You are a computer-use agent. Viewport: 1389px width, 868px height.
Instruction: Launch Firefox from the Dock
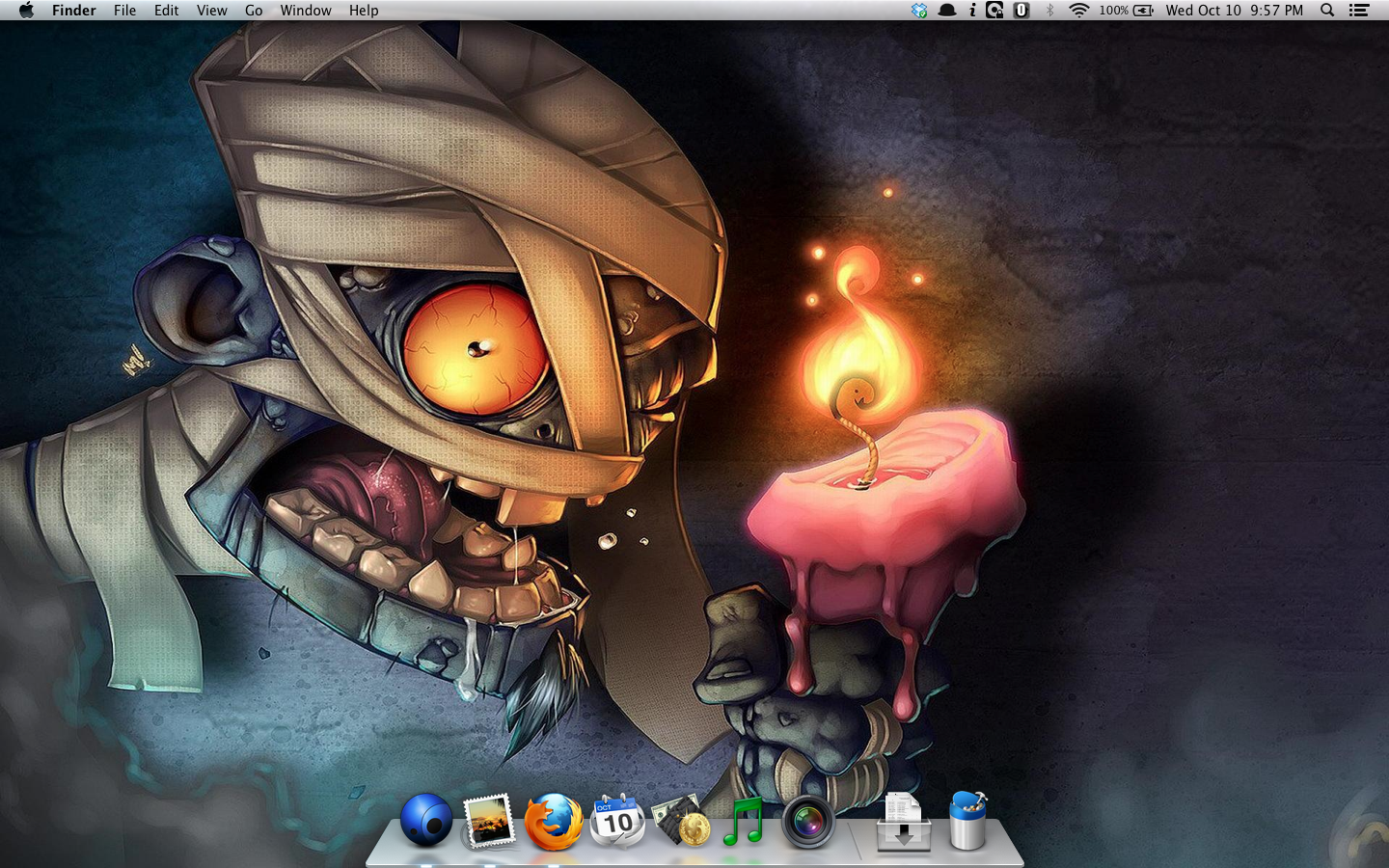pos(554,822)
